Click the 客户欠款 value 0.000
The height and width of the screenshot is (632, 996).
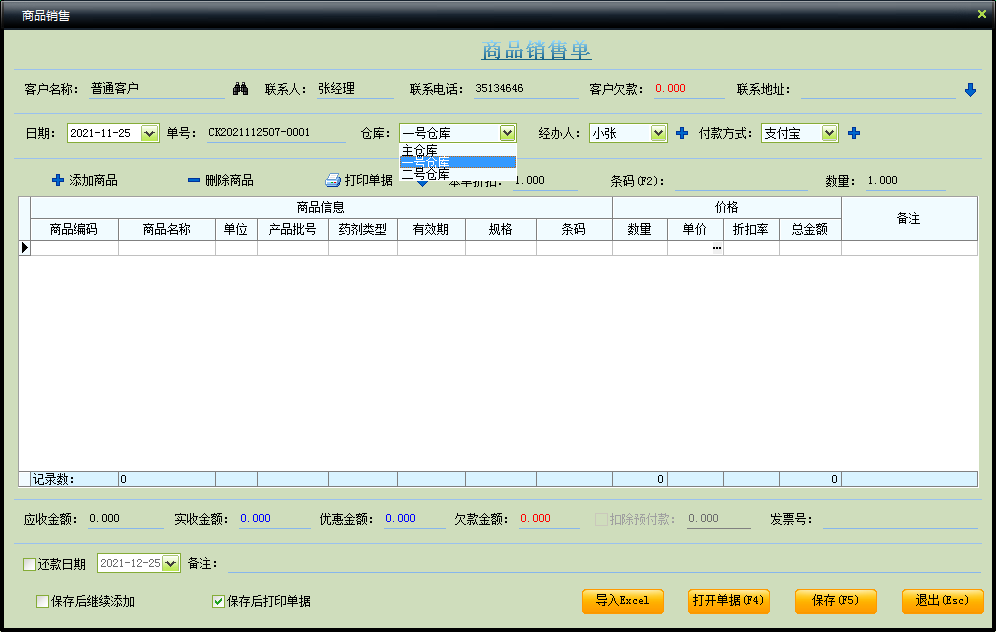671,88
